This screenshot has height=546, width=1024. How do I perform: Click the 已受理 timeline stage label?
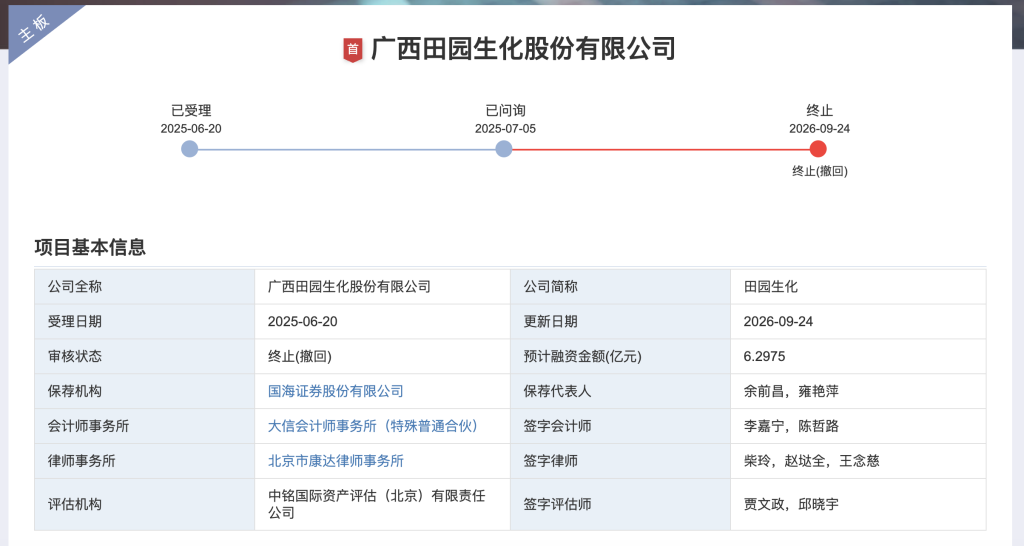(x=191, y=110)
